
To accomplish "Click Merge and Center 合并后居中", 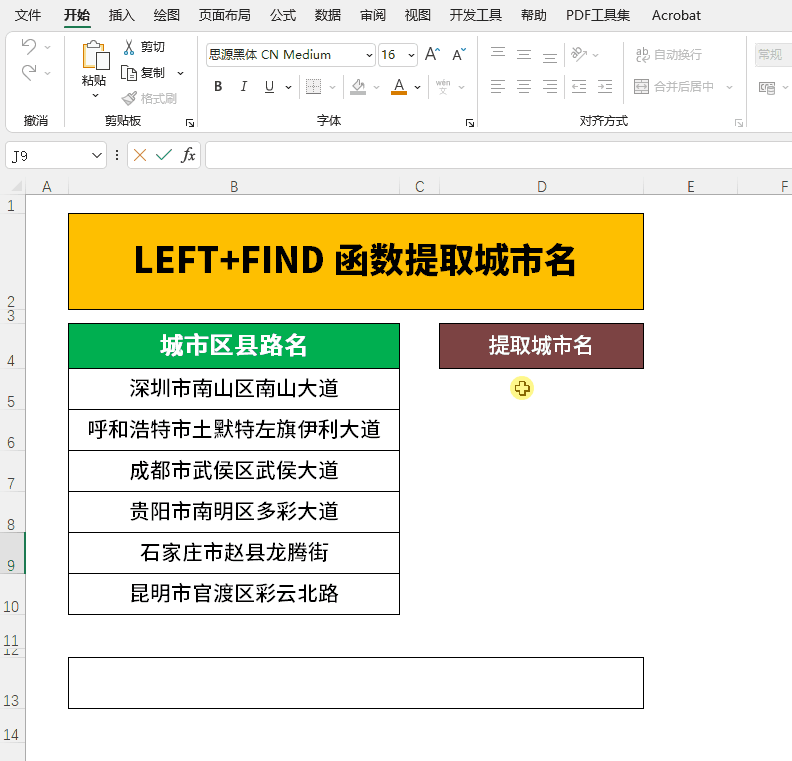I will tap(674, 87).
